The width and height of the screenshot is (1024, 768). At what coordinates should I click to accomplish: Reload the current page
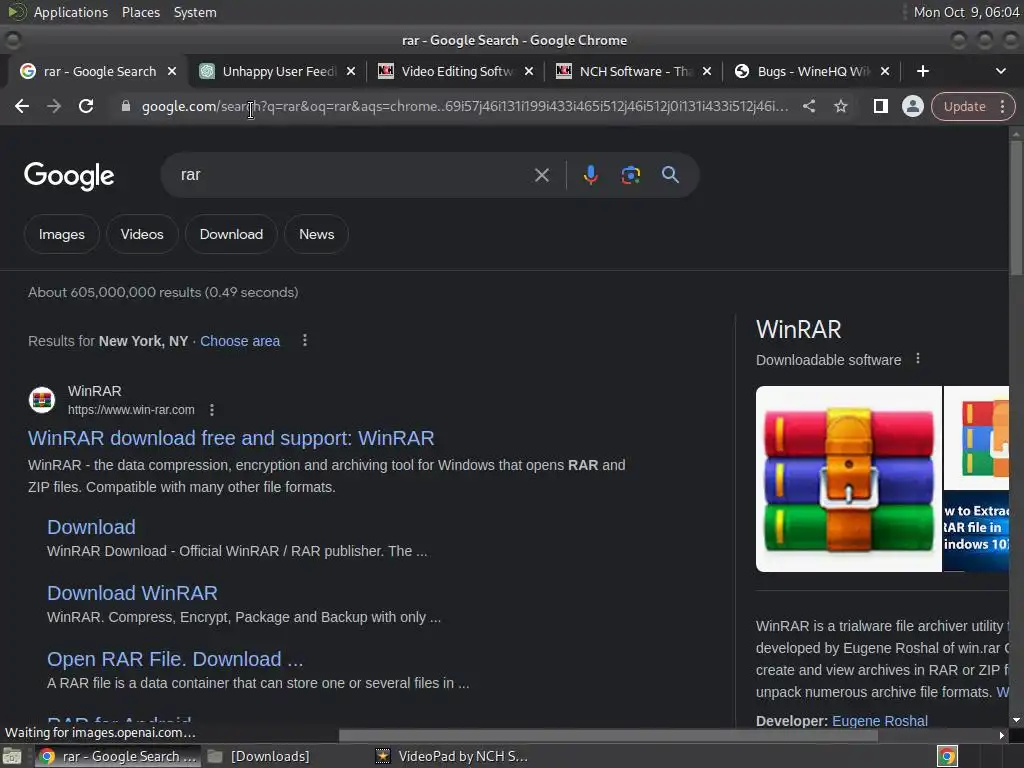(x=86, y=106)
